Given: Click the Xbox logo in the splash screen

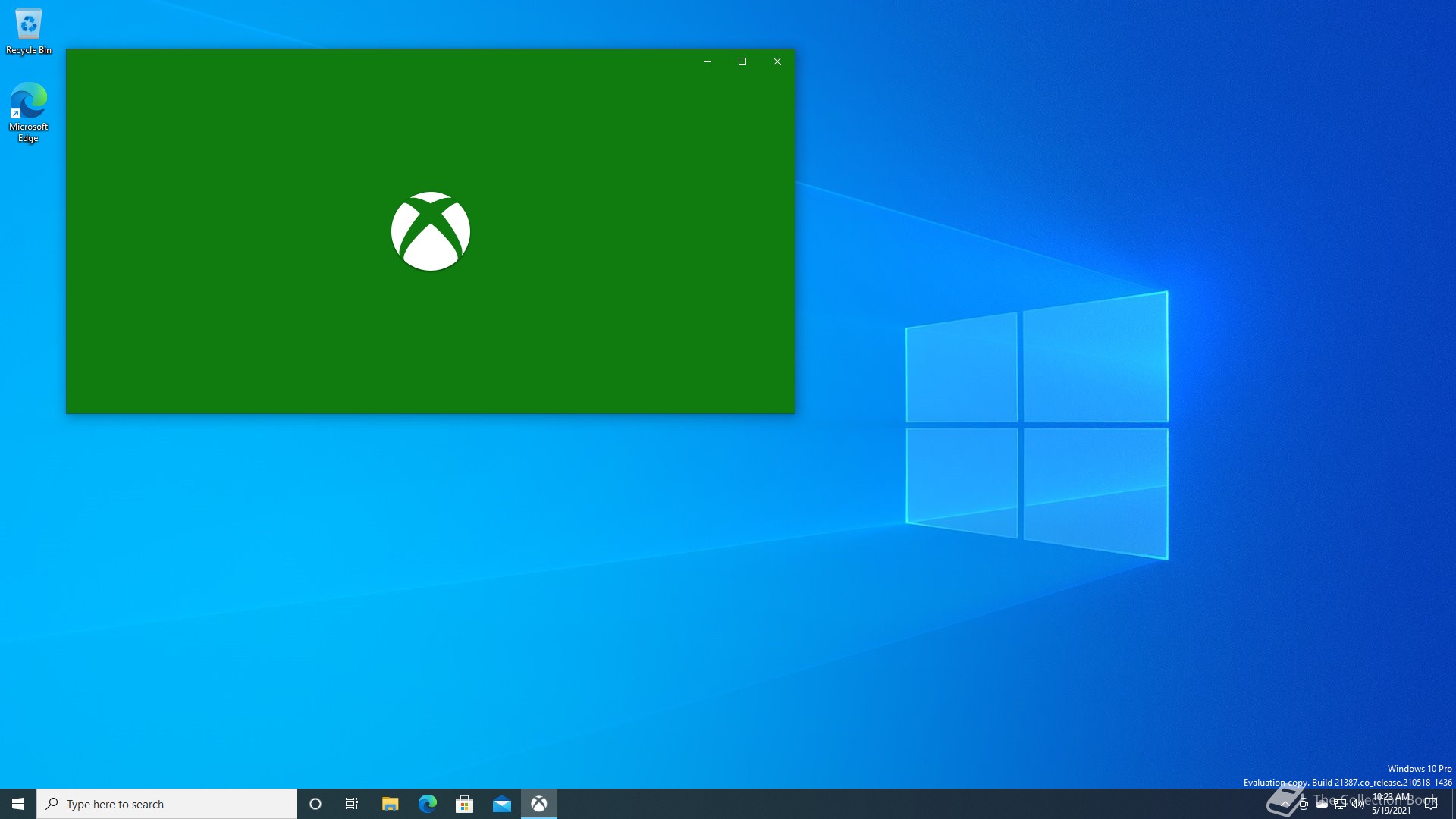Looking at the screenshot, I should coord(430,231).
